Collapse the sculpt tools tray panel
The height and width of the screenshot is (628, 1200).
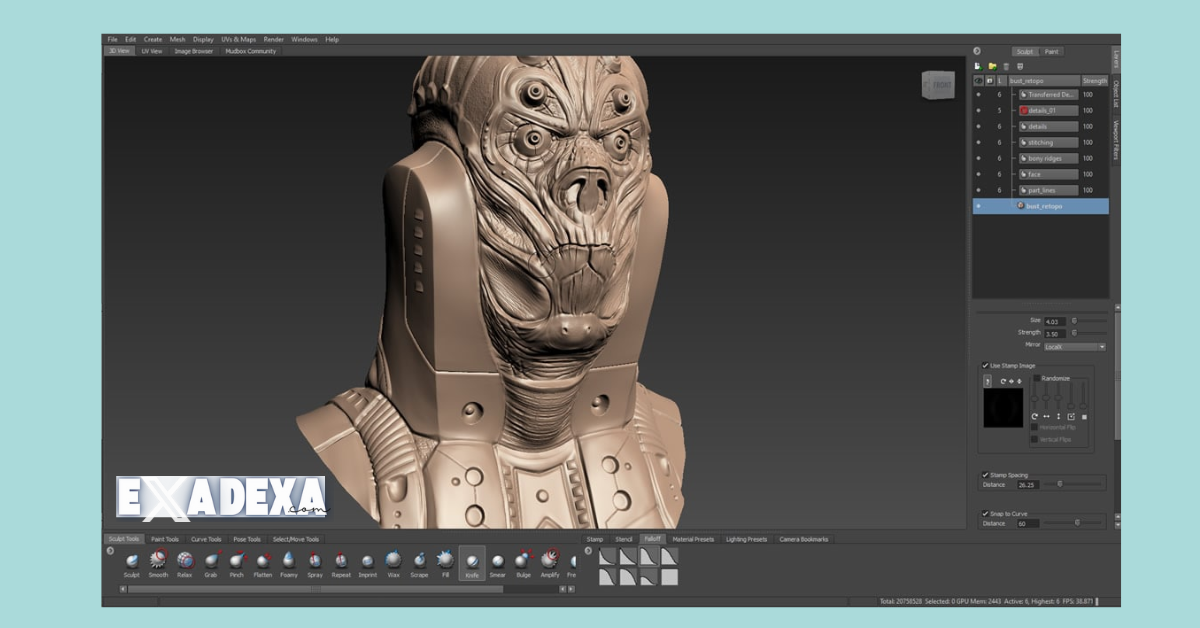pos(108,551)
